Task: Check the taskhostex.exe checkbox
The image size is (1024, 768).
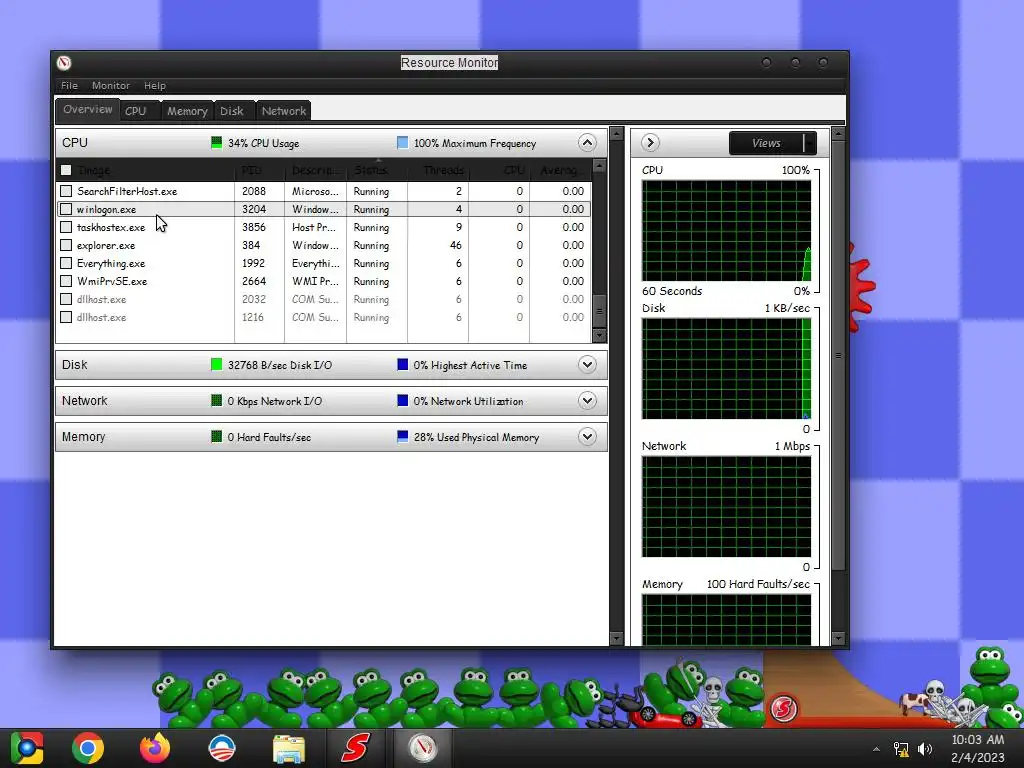Action: pos(66,227)
